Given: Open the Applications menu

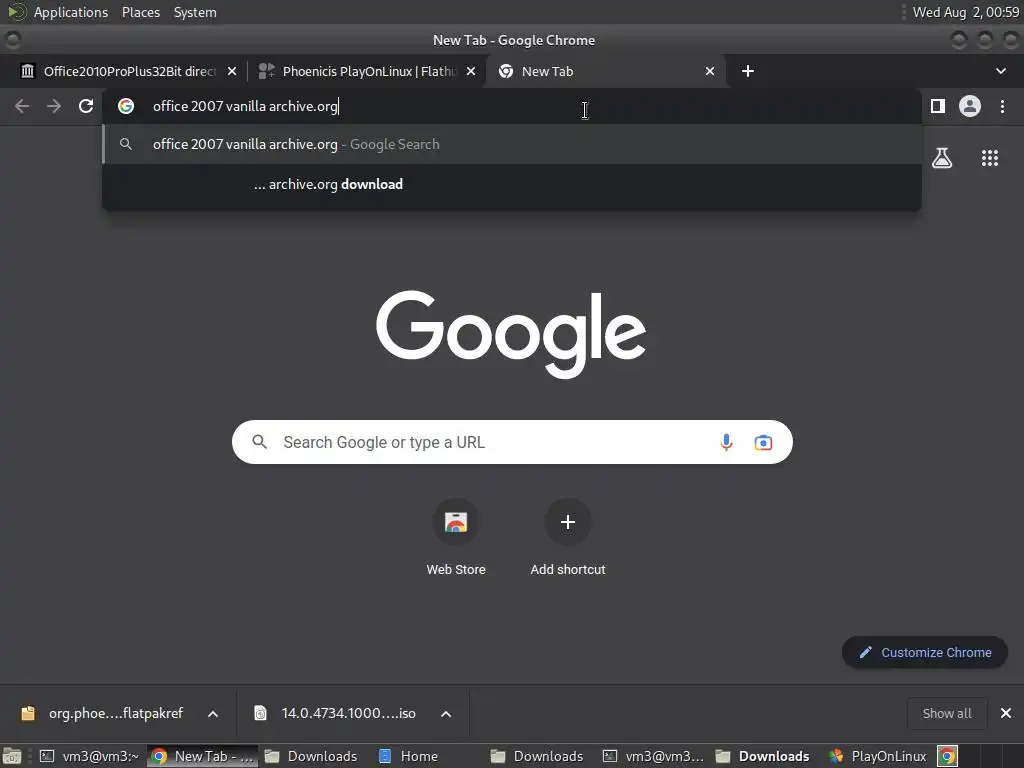Looking at the screenshot, I should pyautogui.click(x=71, y=12).
